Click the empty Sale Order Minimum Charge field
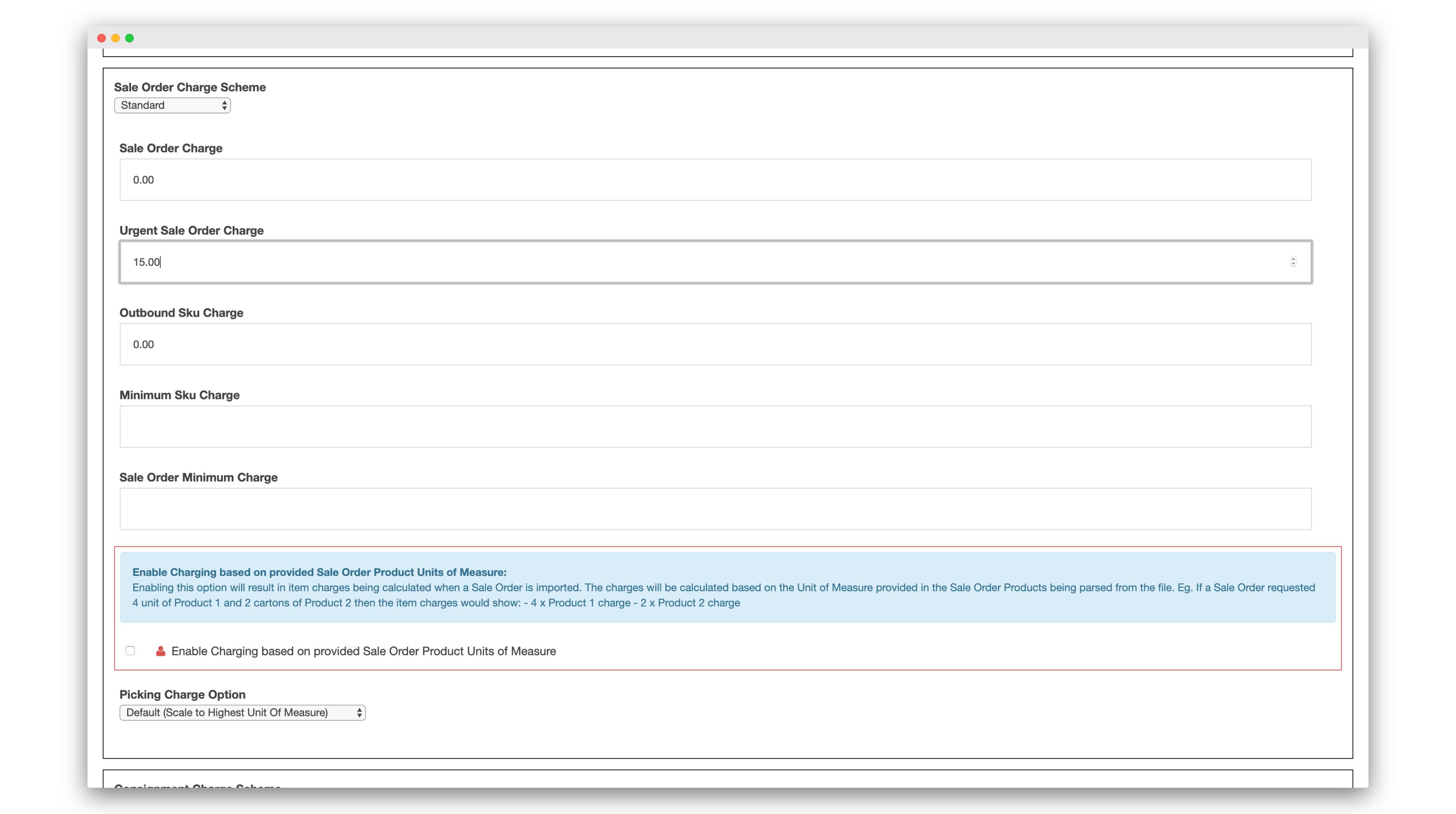Screen dimensions: 1456x814 click(x=715, y=509)
